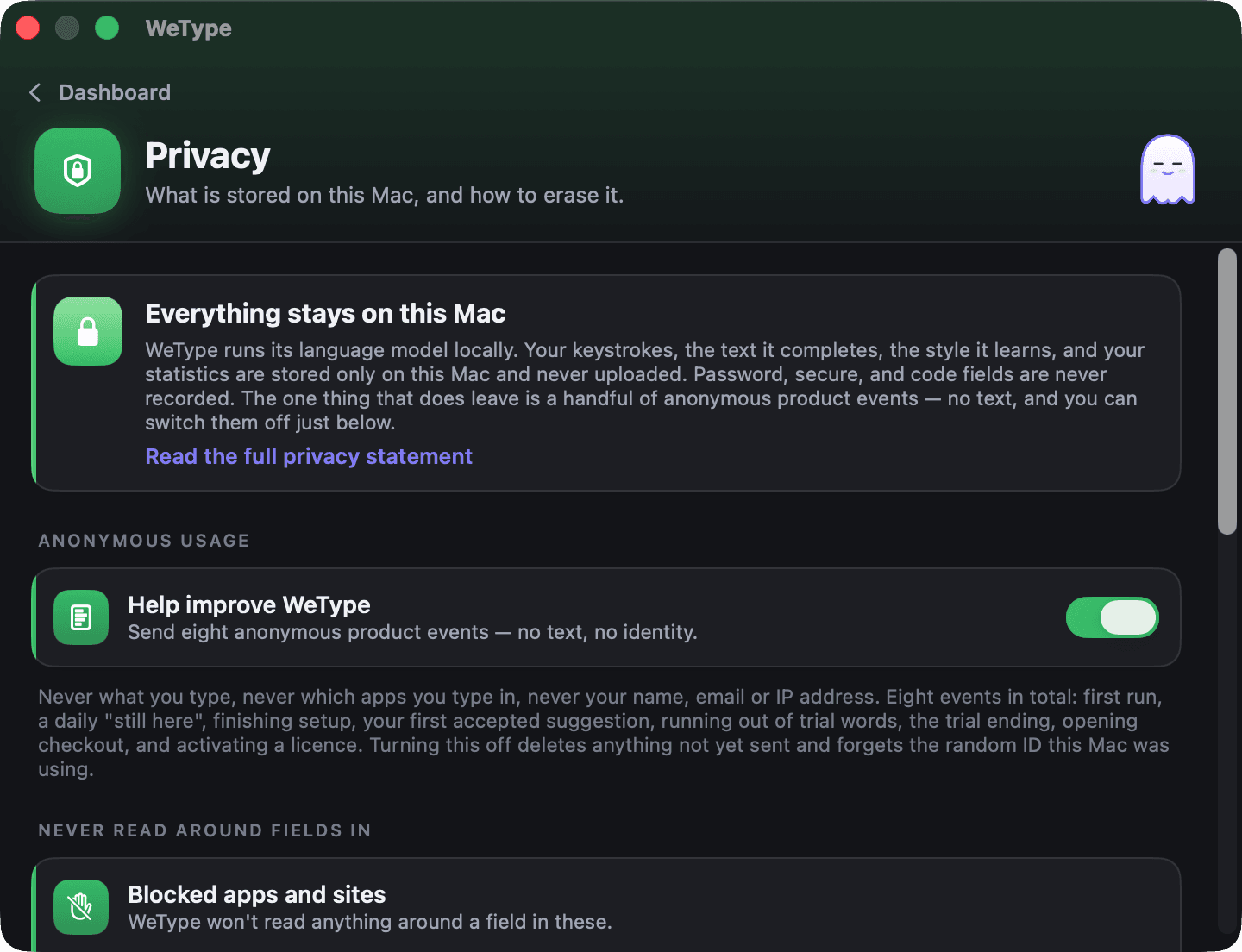This screenshot has height=952, width=1242.
Task: Click the ANONYMOUS USAGE section label
Action: 144,541
